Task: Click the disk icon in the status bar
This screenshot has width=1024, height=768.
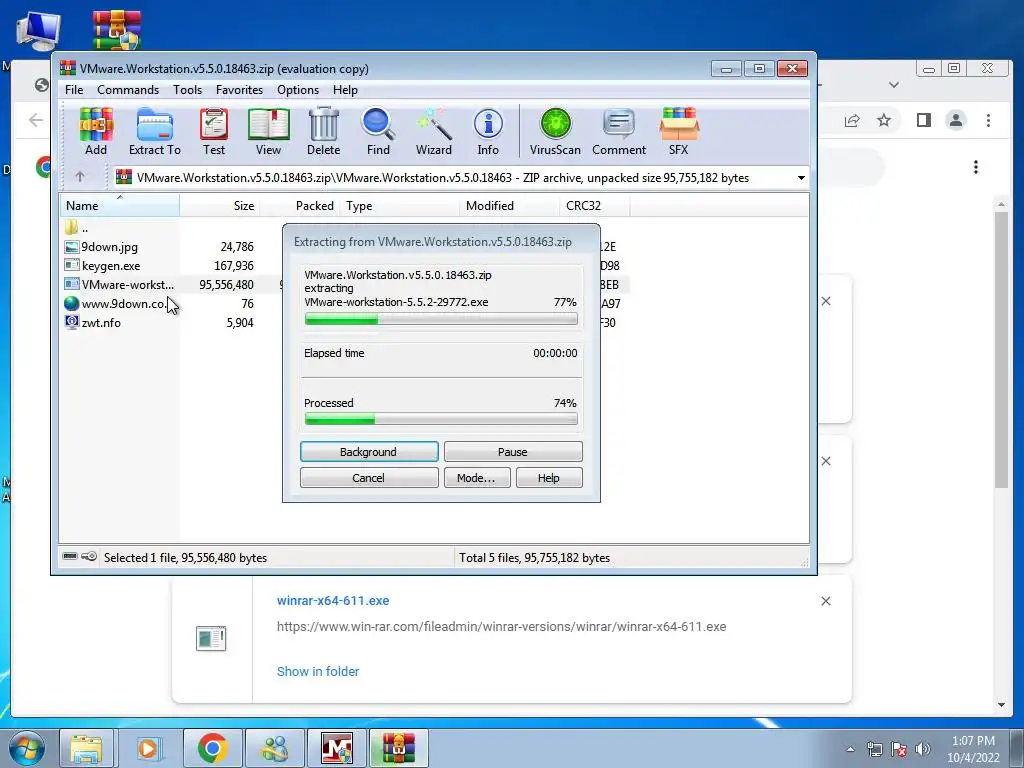Action: coord(70,556)
